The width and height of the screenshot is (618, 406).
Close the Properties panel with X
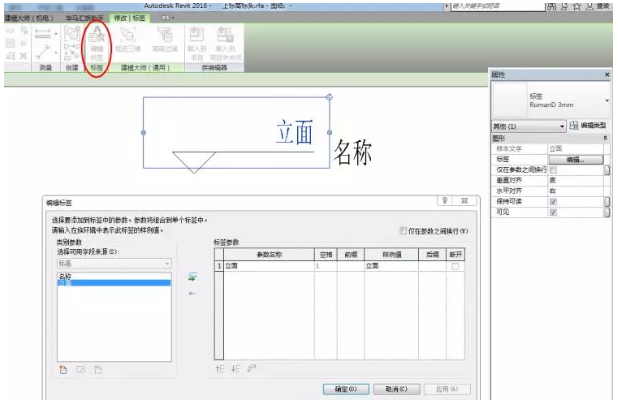(607, 74)
